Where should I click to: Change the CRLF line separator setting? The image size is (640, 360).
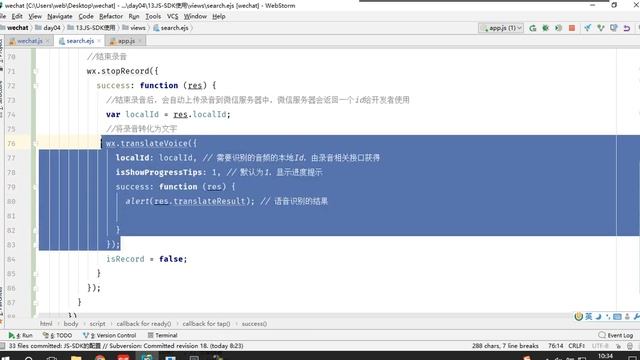(x=576, y=346)
